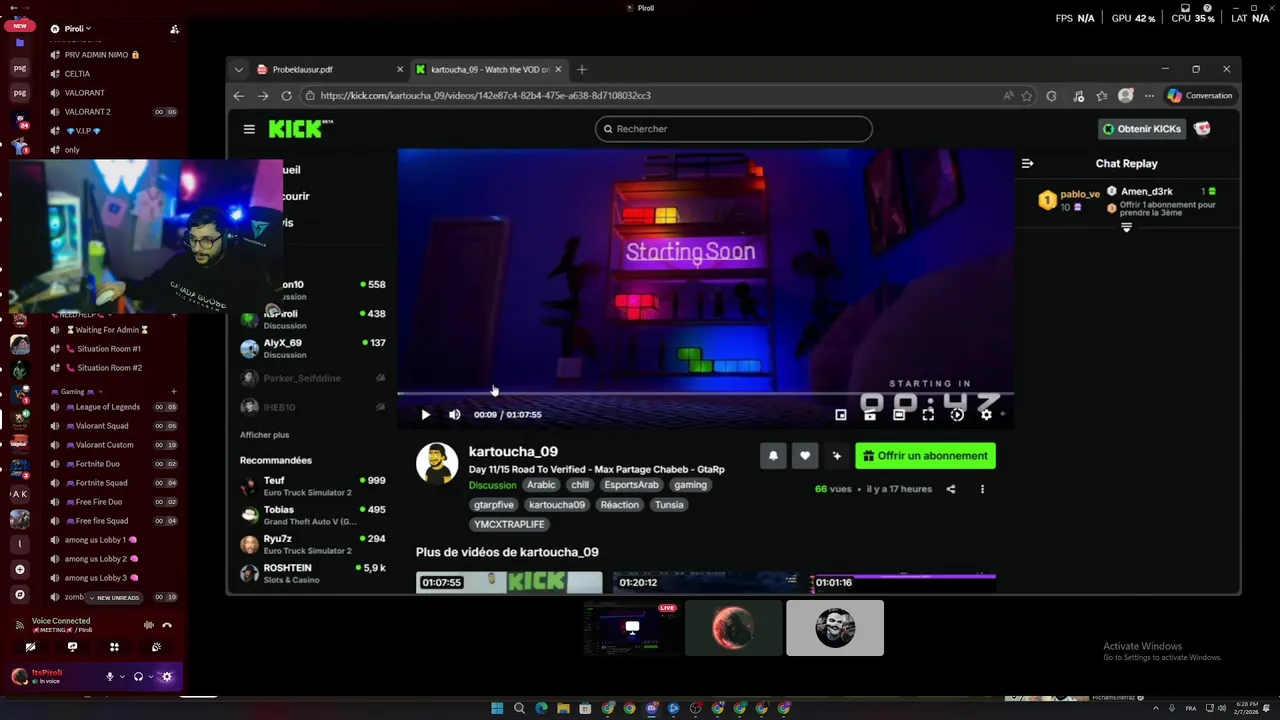Add channel to Gaming category
1280x720 pixels.
coord(174,392)
